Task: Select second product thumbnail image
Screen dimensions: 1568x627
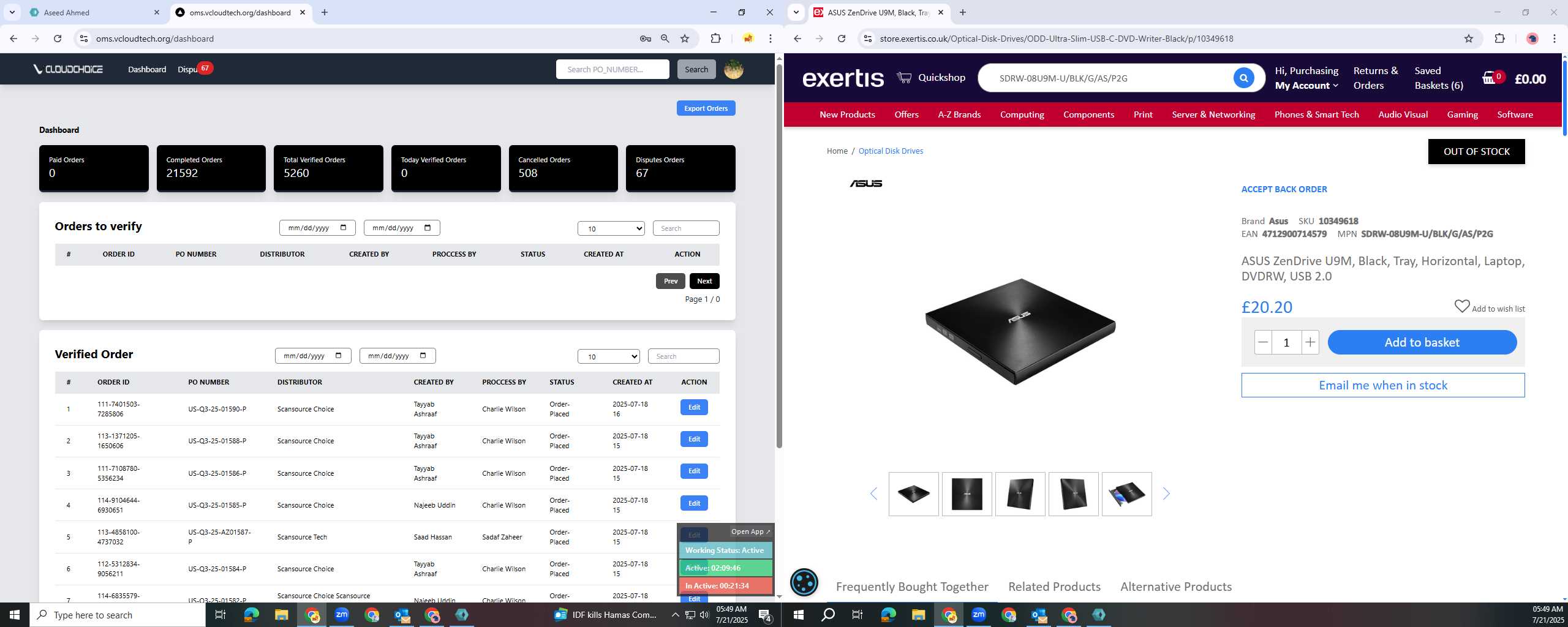Action: 967,494
